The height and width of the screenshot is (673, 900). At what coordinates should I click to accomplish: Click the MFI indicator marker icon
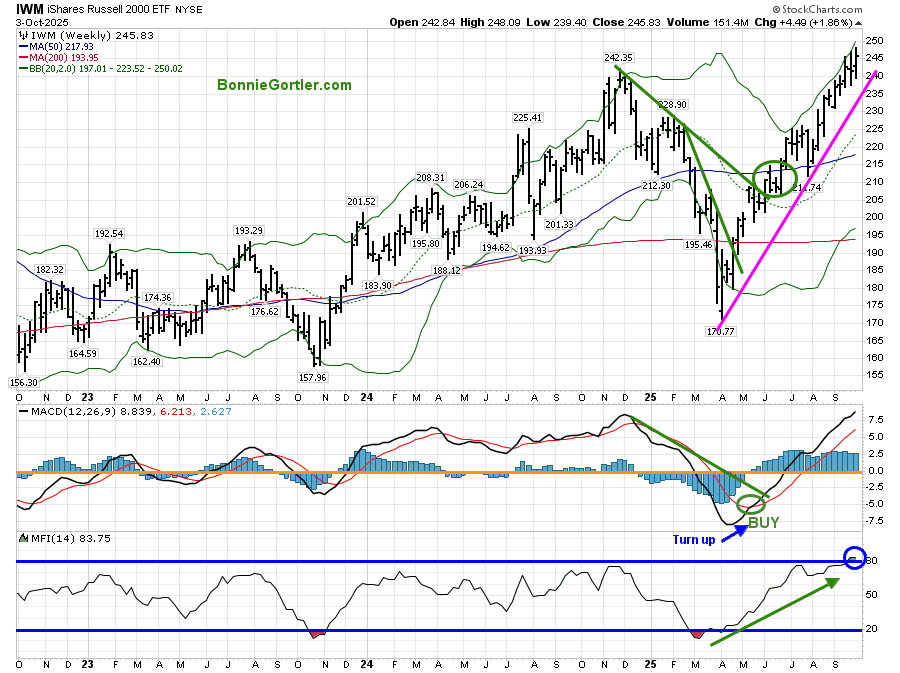point(23,539)
